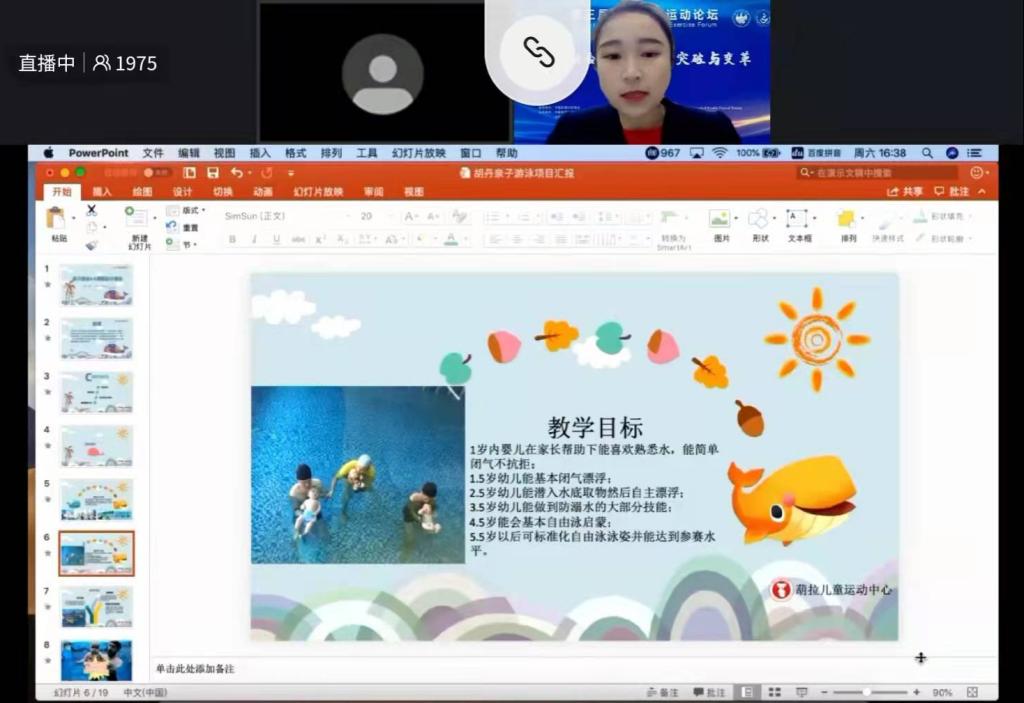Click the save icon in title bar

213,173
